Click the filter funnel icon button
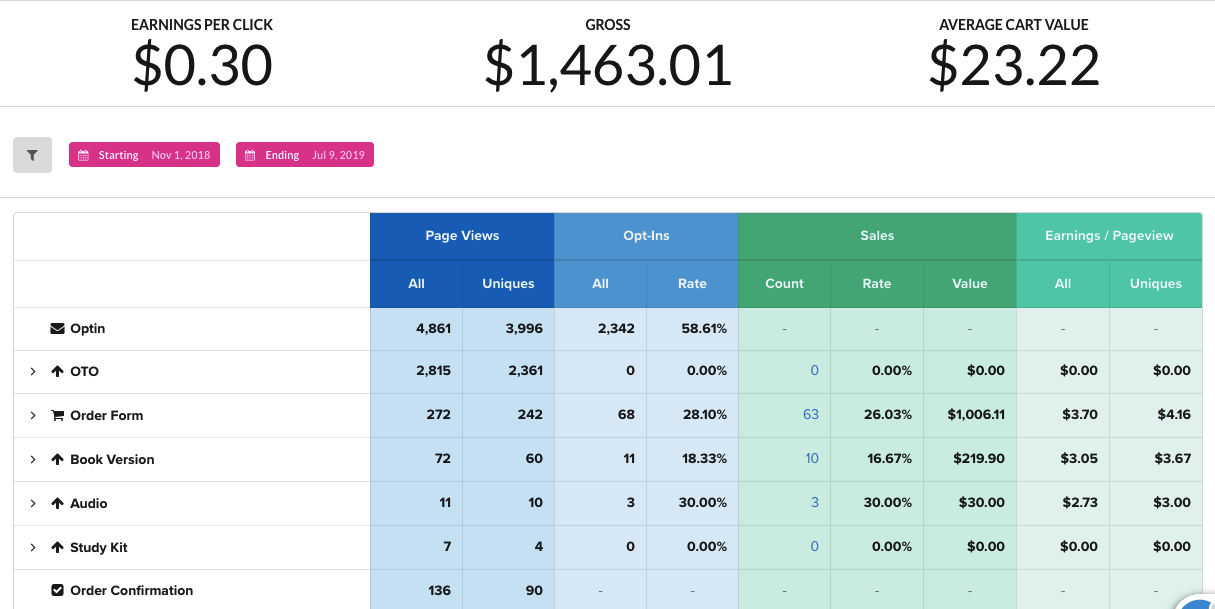The image size is (1215, 609). 32,155
